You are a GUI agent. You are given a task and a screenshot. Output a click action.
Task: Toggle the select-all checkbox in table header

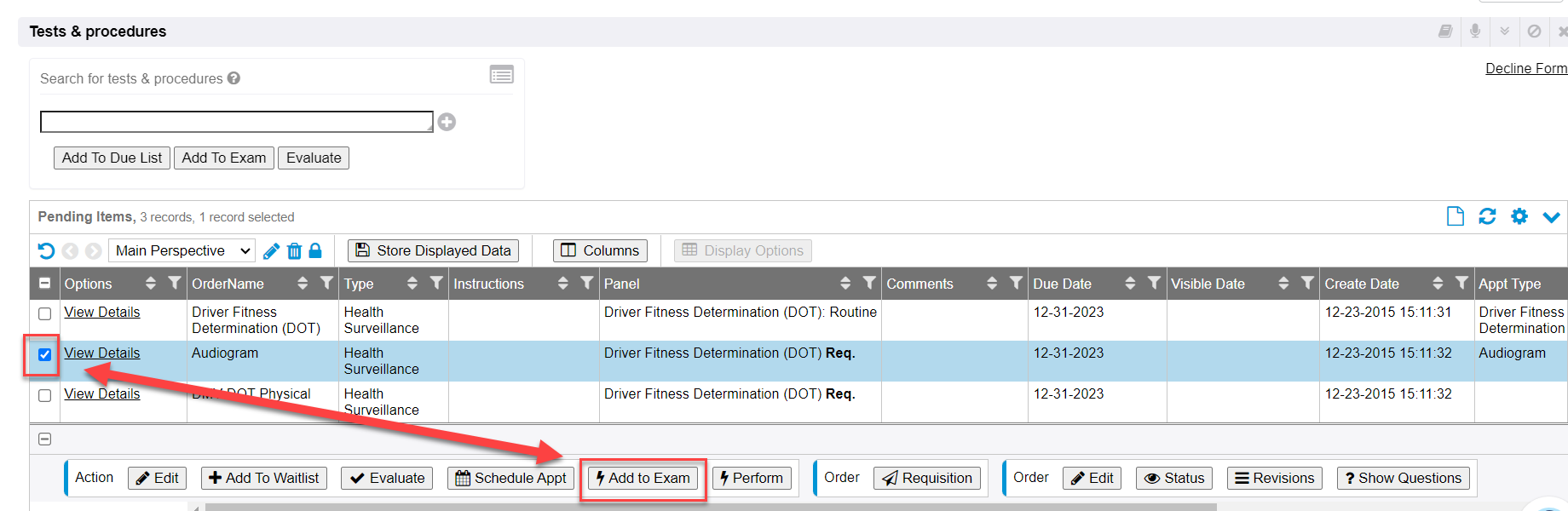click(x=45, y=284)
